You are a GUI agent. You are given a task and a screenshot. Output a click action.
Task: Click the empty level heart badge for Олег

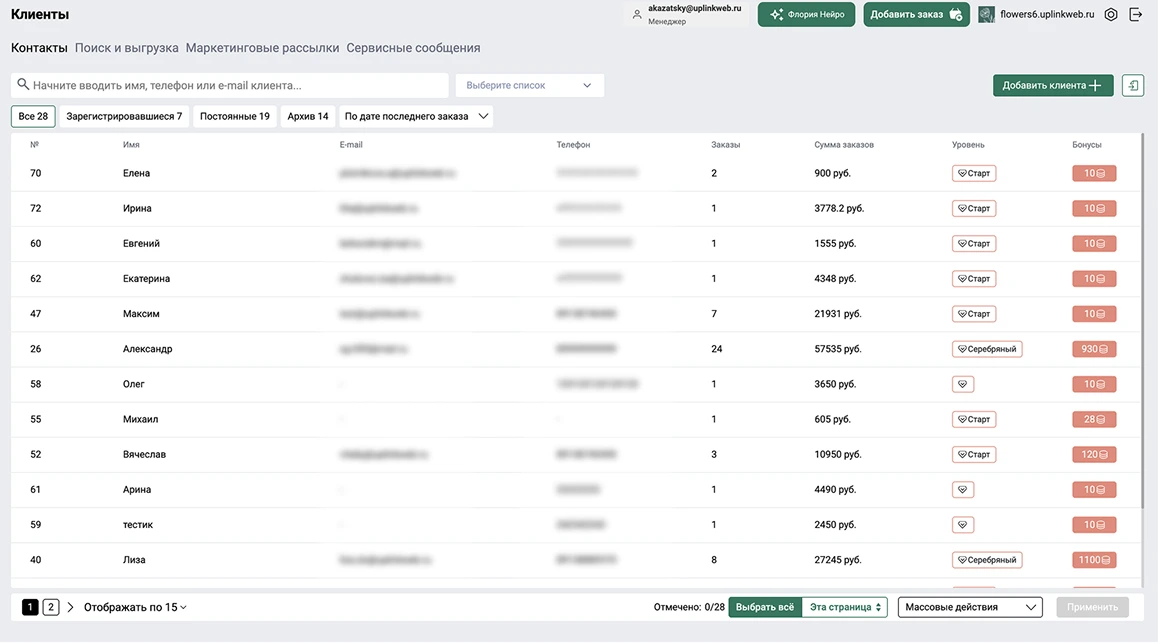962,385
